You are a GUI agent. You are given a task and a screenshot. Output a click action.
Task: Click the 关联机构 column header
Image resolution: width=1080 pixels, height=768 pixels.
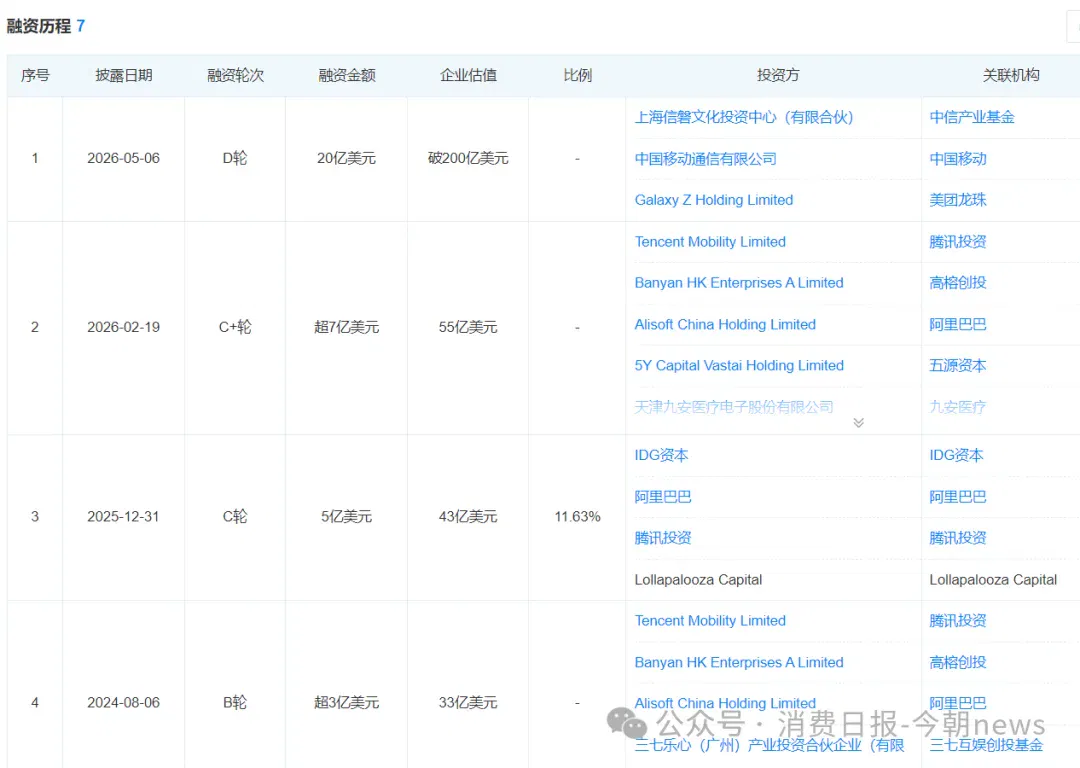coord(1010,75)
